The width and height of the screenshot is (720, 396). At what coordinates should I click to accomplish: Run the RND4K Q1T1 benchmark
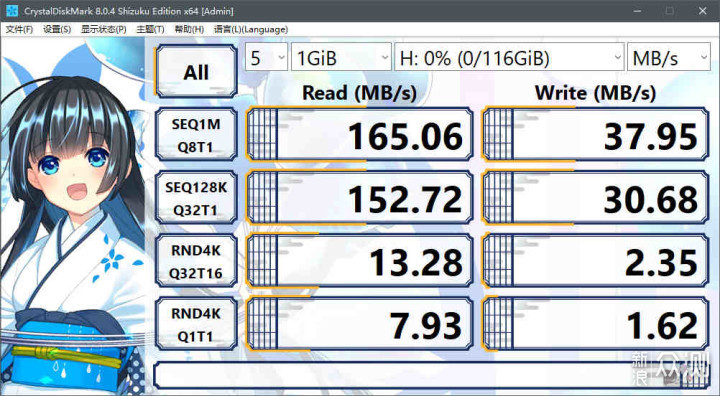(x=196, y=324)
